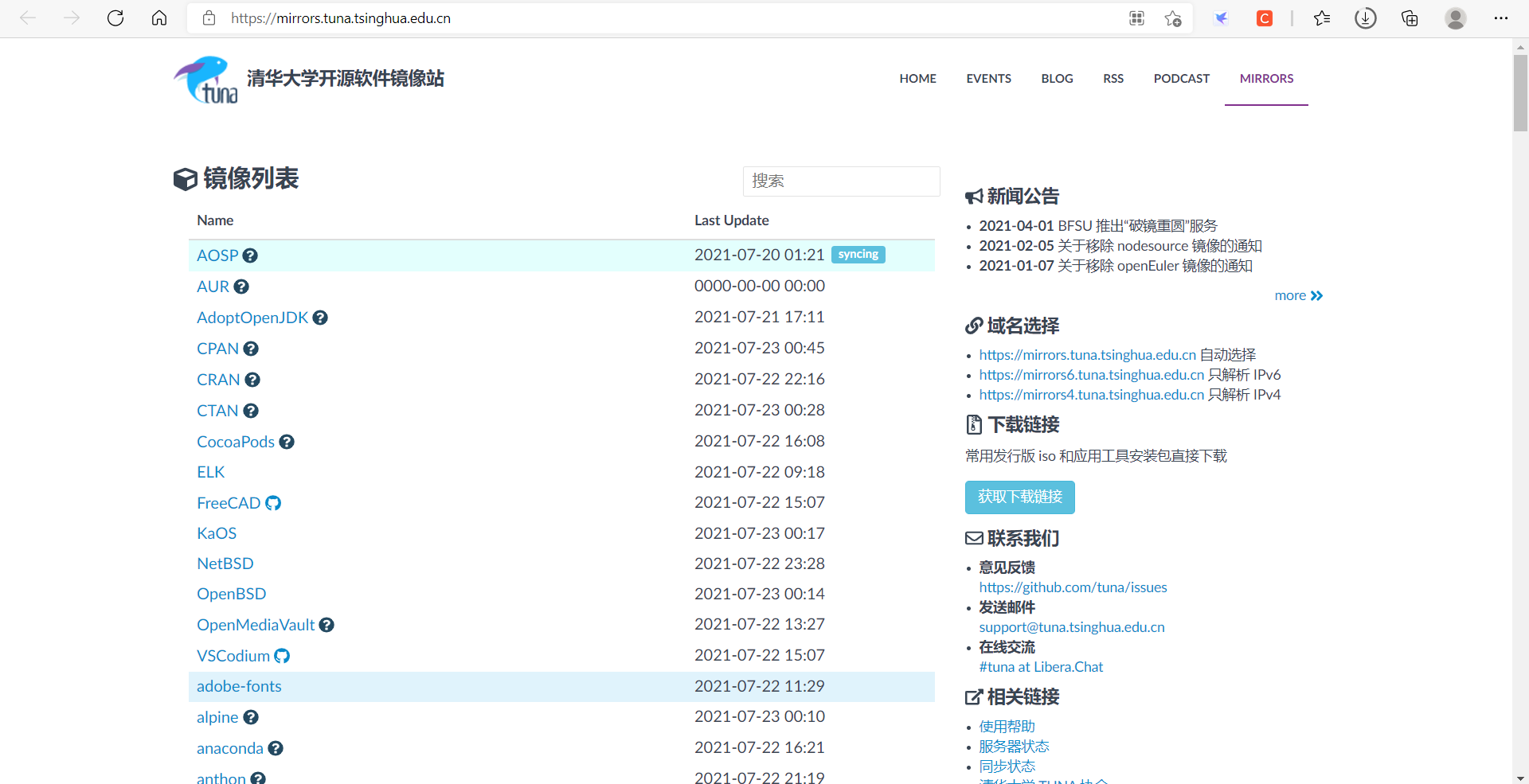Open help icon next to alpine
Image resolution: width=1529 pixels, height=784 pixels.
pos(251,717)
